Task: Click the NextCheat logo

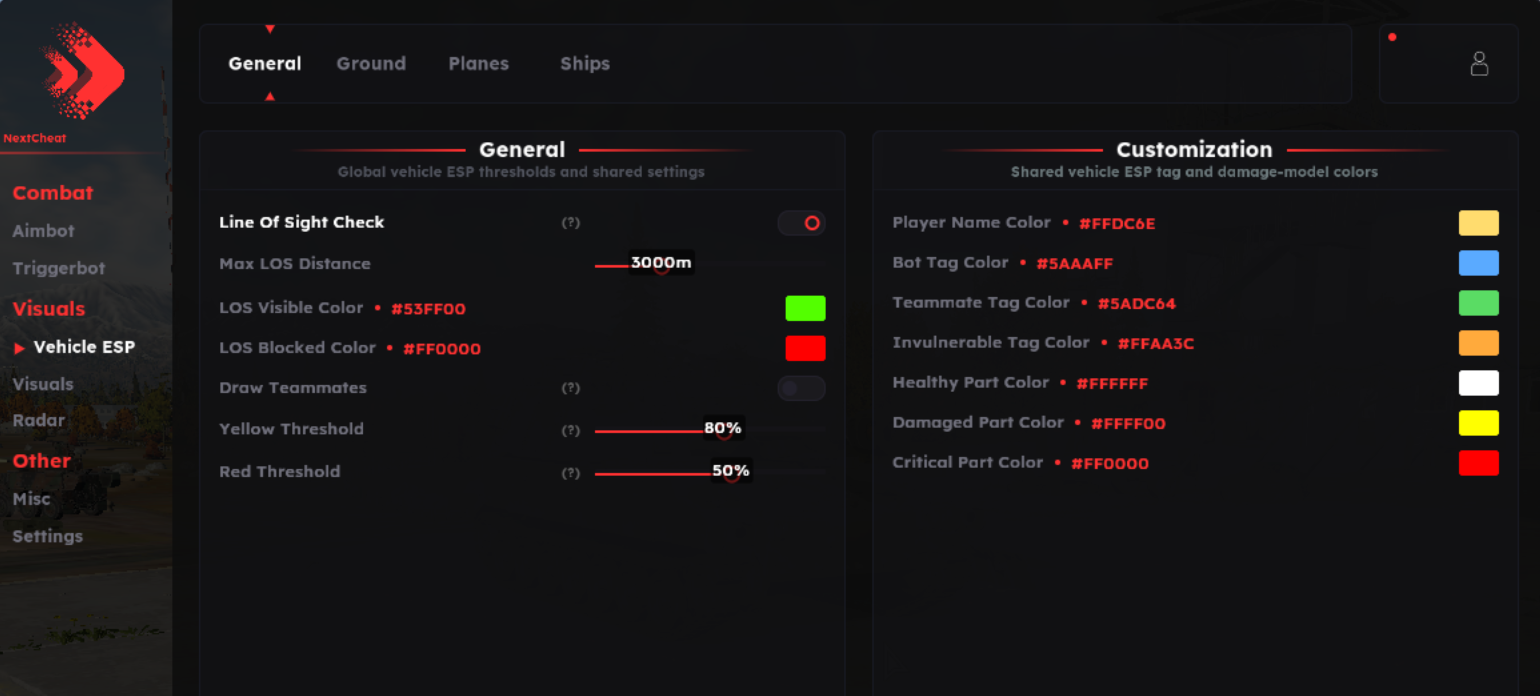Action: click(84, 71)
